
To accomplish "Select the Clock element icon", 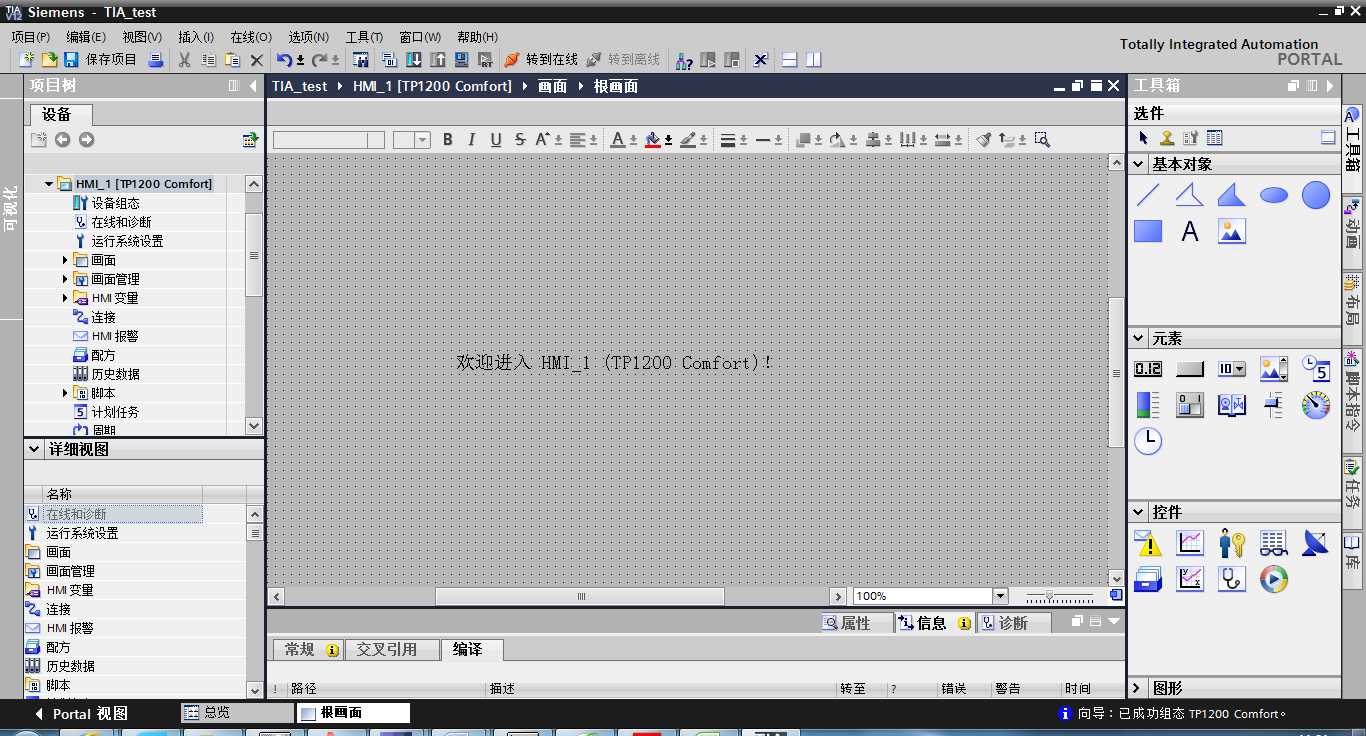I will coord(1148,440).
